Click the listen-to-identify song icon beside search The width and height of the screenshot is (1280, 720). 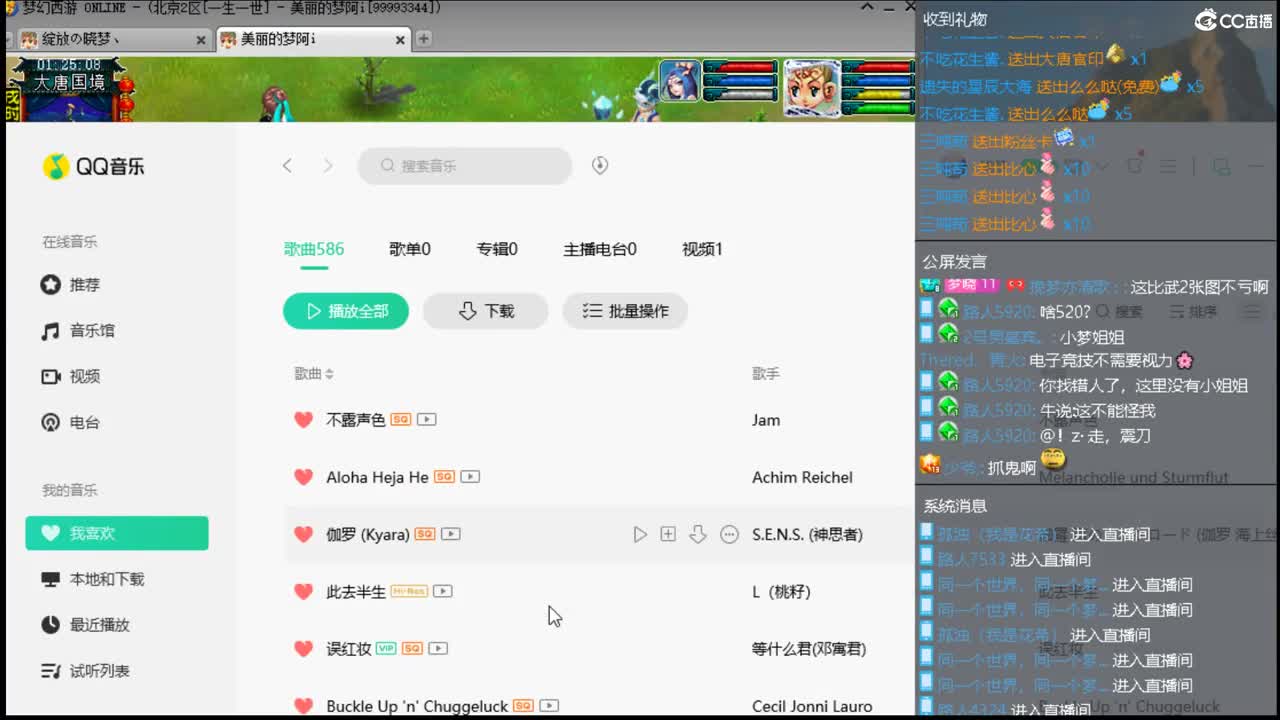[600, 166]
